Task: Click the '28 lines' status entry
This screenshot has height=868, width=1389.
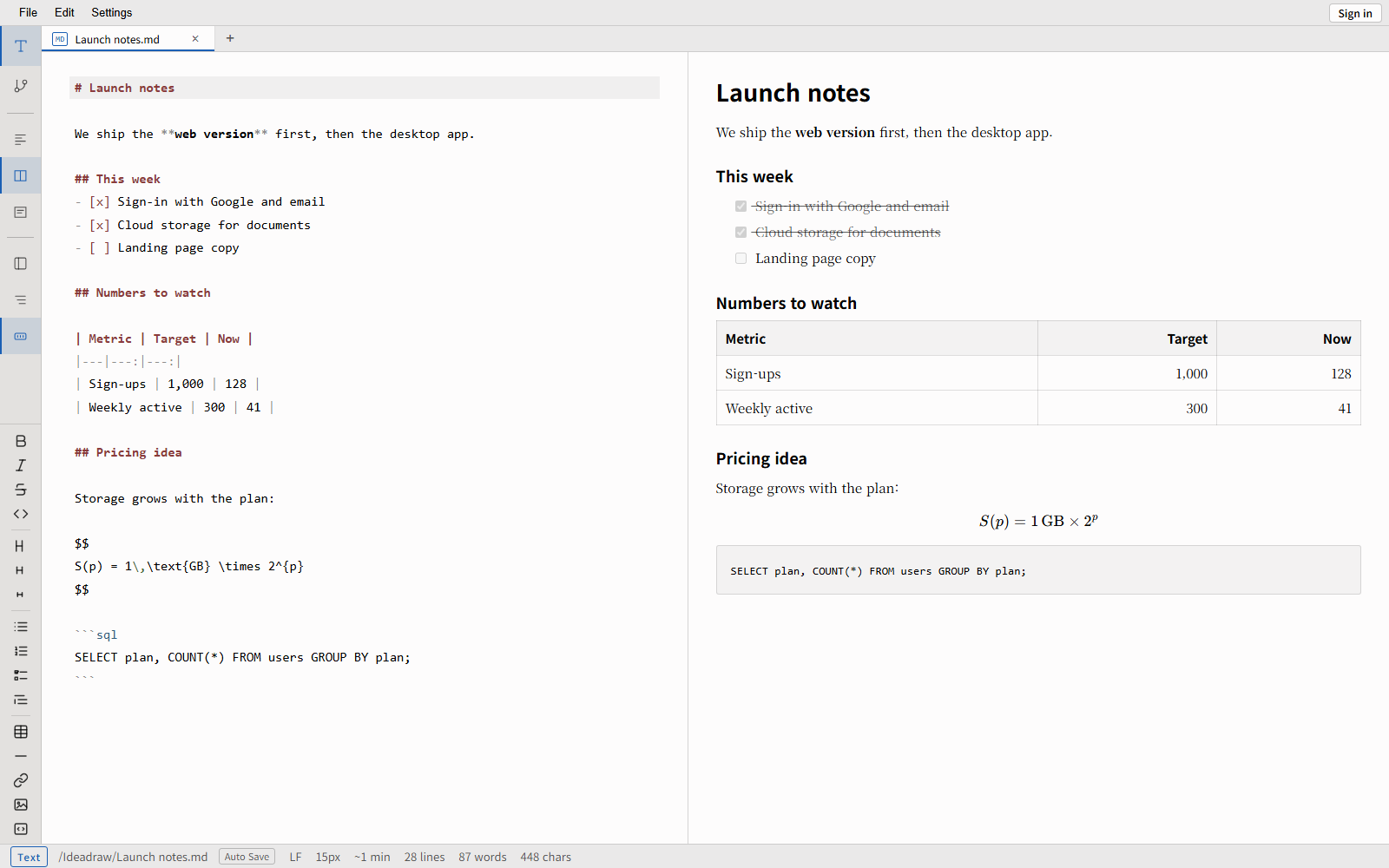Action: 425,857
